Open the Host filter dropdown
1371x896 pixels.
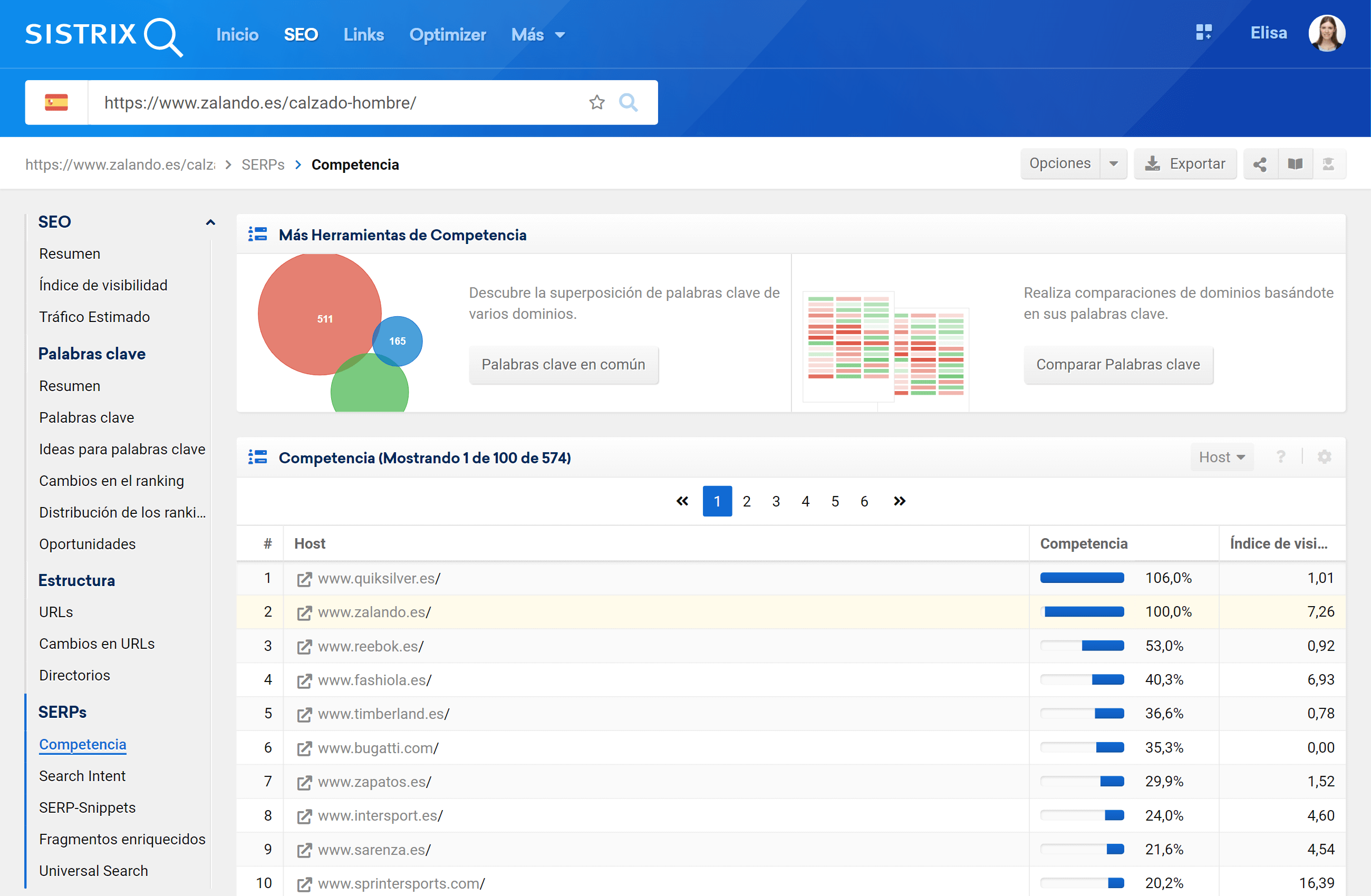[x=1222, y=456]
